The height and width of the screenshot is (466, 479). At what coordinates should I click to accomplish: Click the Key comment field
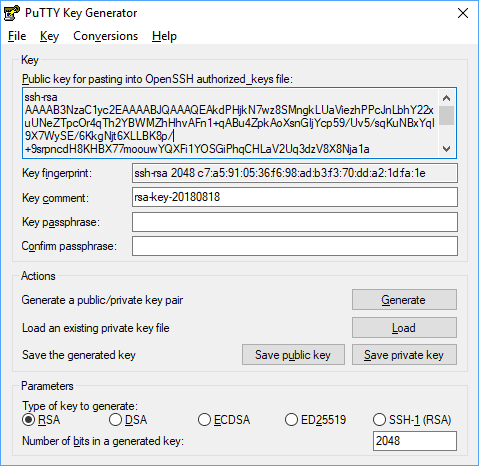click(295, 197)
